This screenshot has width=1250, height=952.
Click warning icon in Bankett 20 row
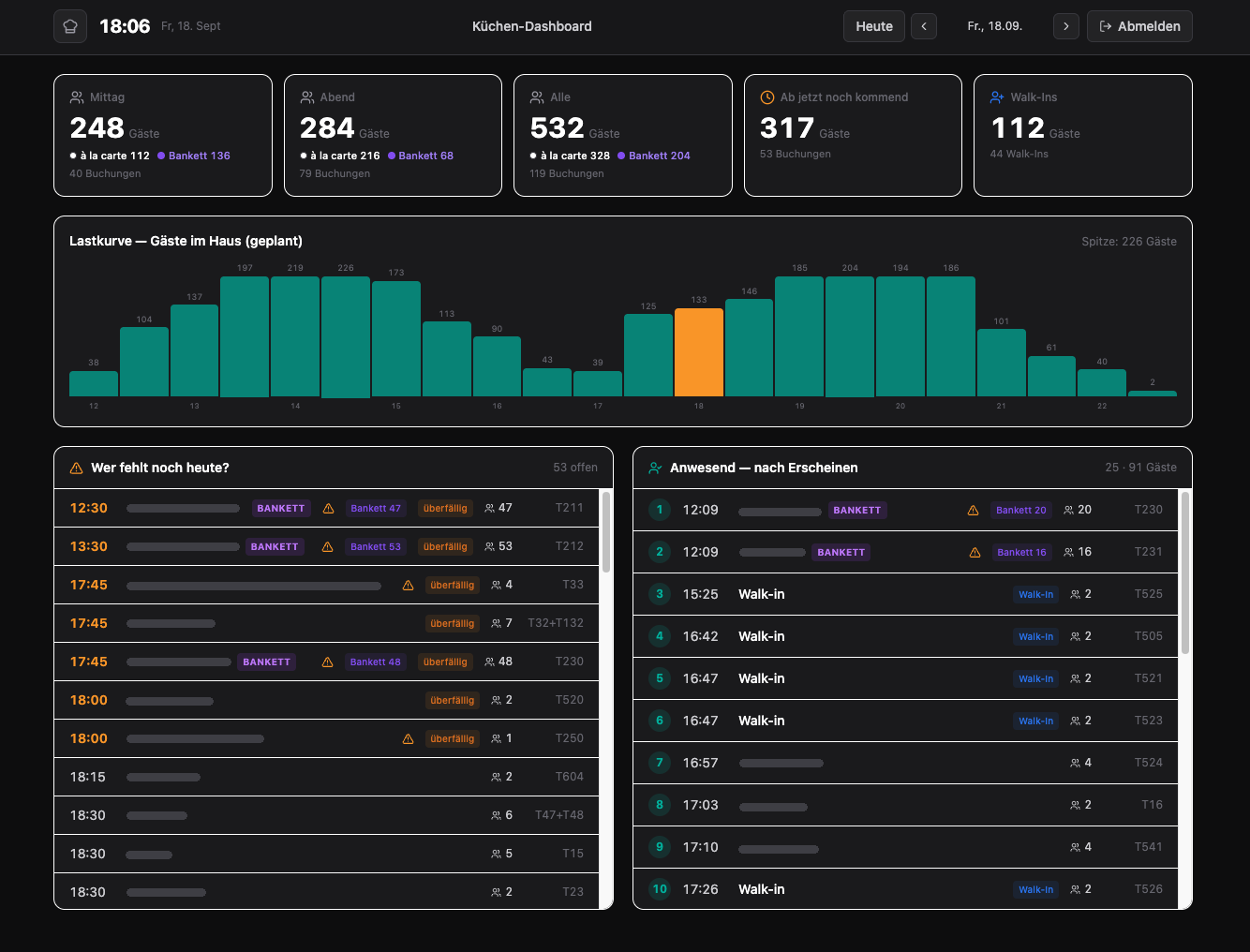(x=974, y=510)
